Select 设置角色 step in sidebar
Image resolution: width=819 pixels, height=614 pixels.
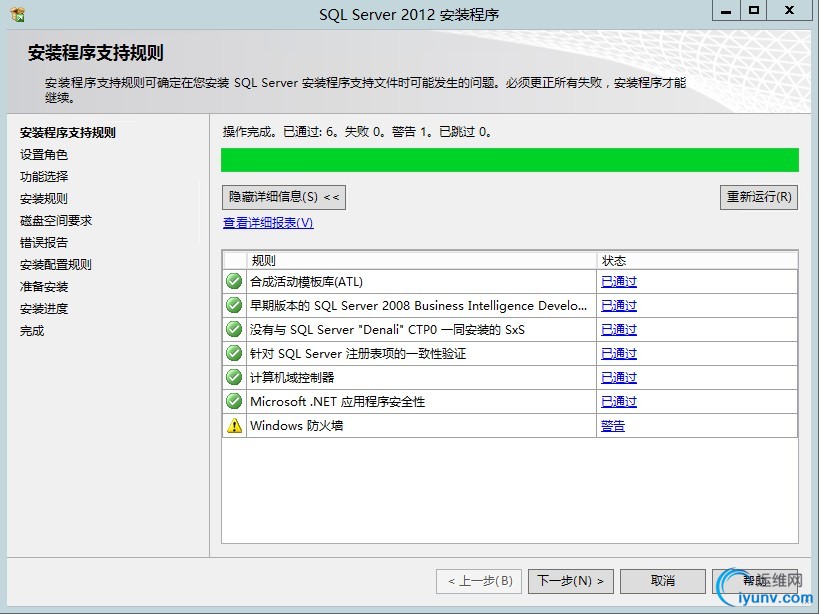[x=44, y=155]
